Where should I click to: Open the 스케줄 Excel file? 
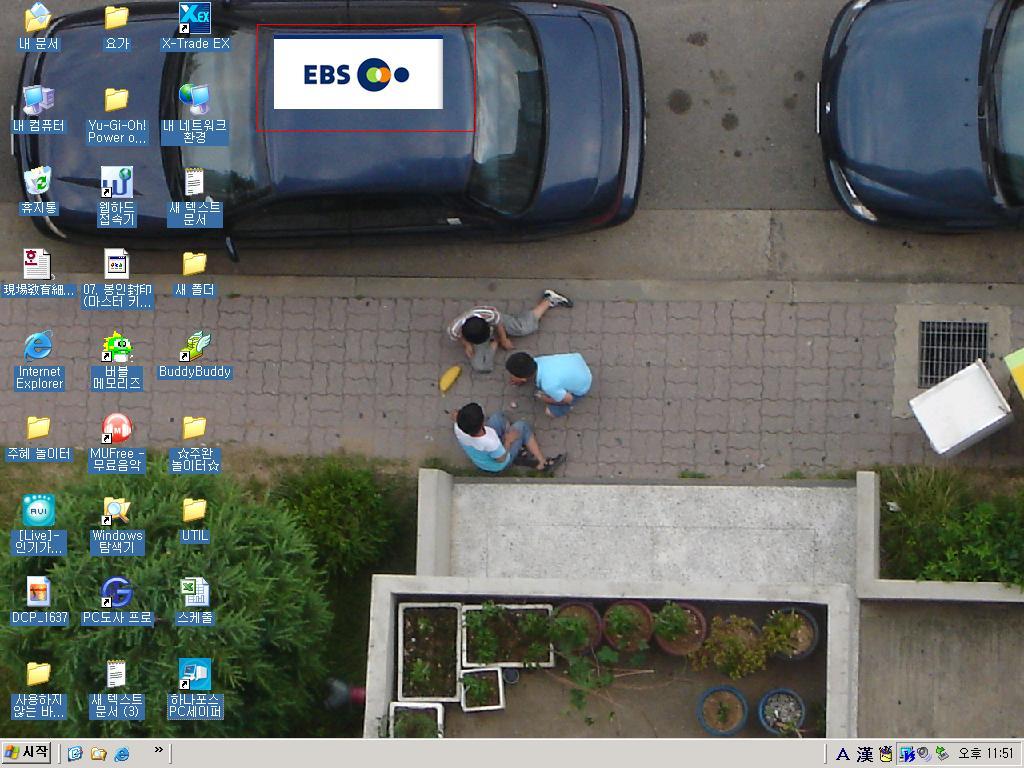click(195, 601)
